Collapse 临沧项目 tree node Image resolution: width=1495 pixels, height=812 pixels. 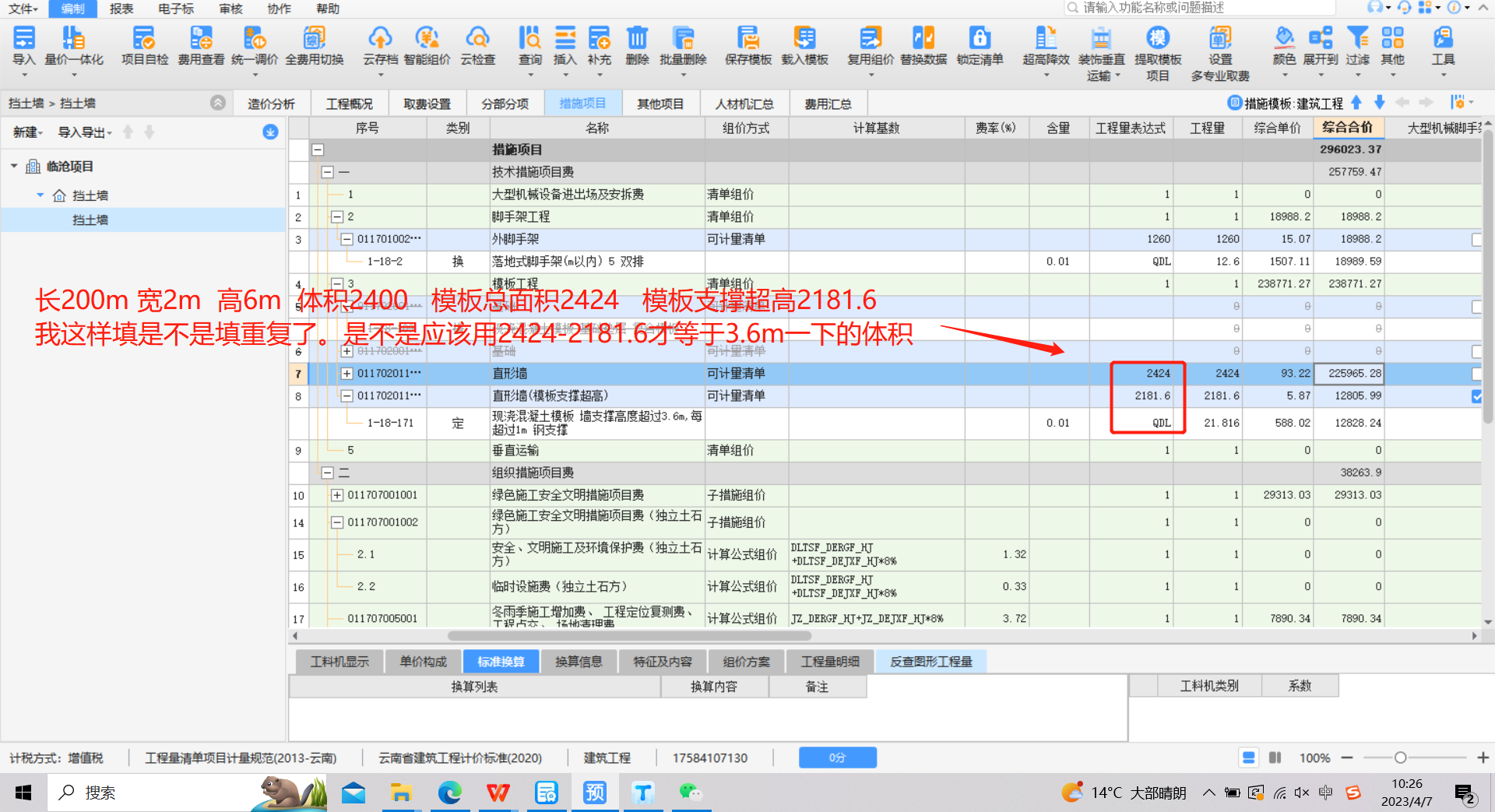click(14, 167)
